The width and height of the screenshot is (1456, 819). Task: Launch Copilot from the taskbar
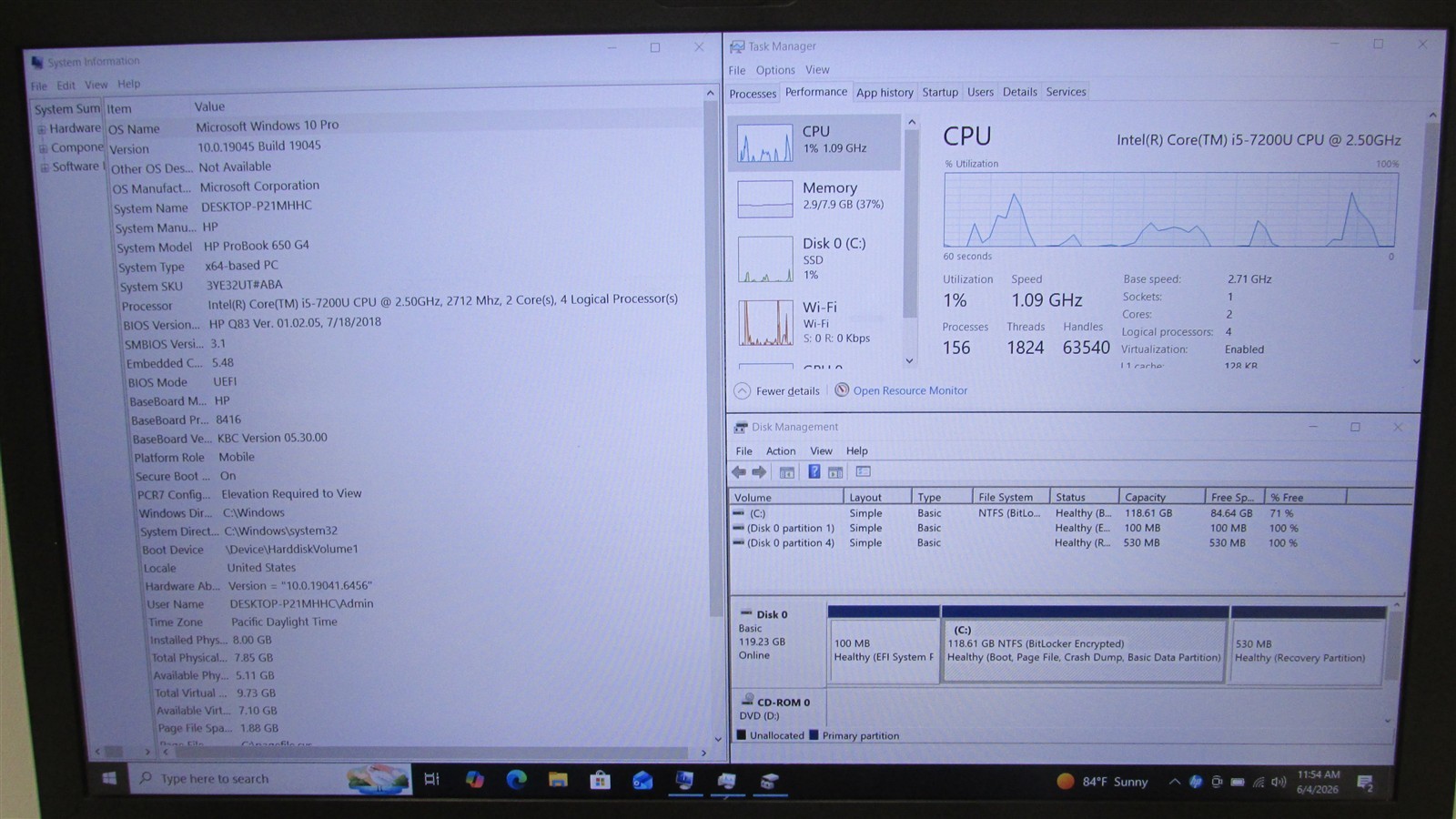pos(474,780)
